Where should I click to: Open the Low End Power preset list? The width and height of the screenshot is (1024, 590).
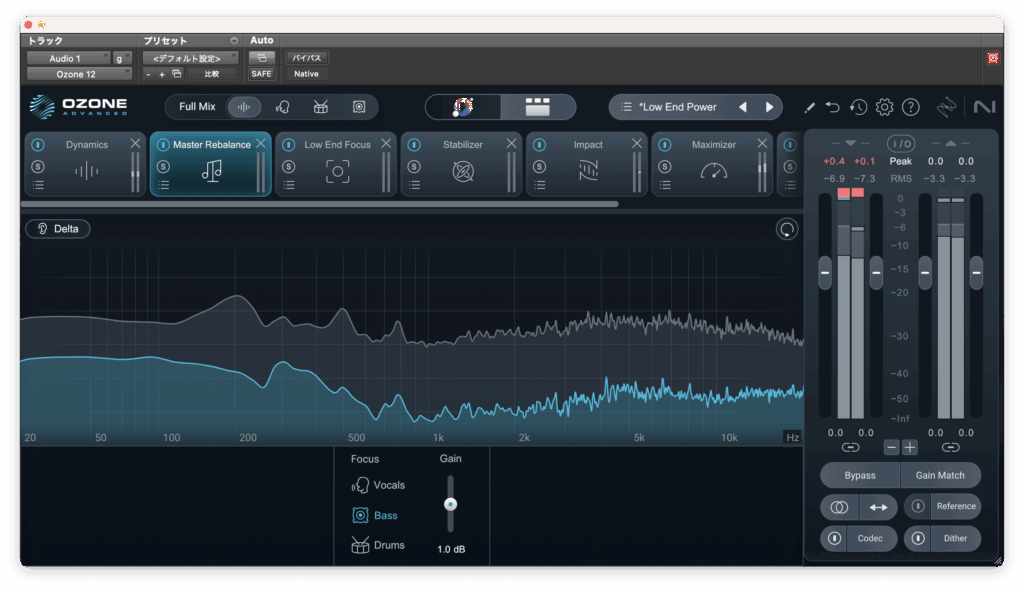click(626, 107)
